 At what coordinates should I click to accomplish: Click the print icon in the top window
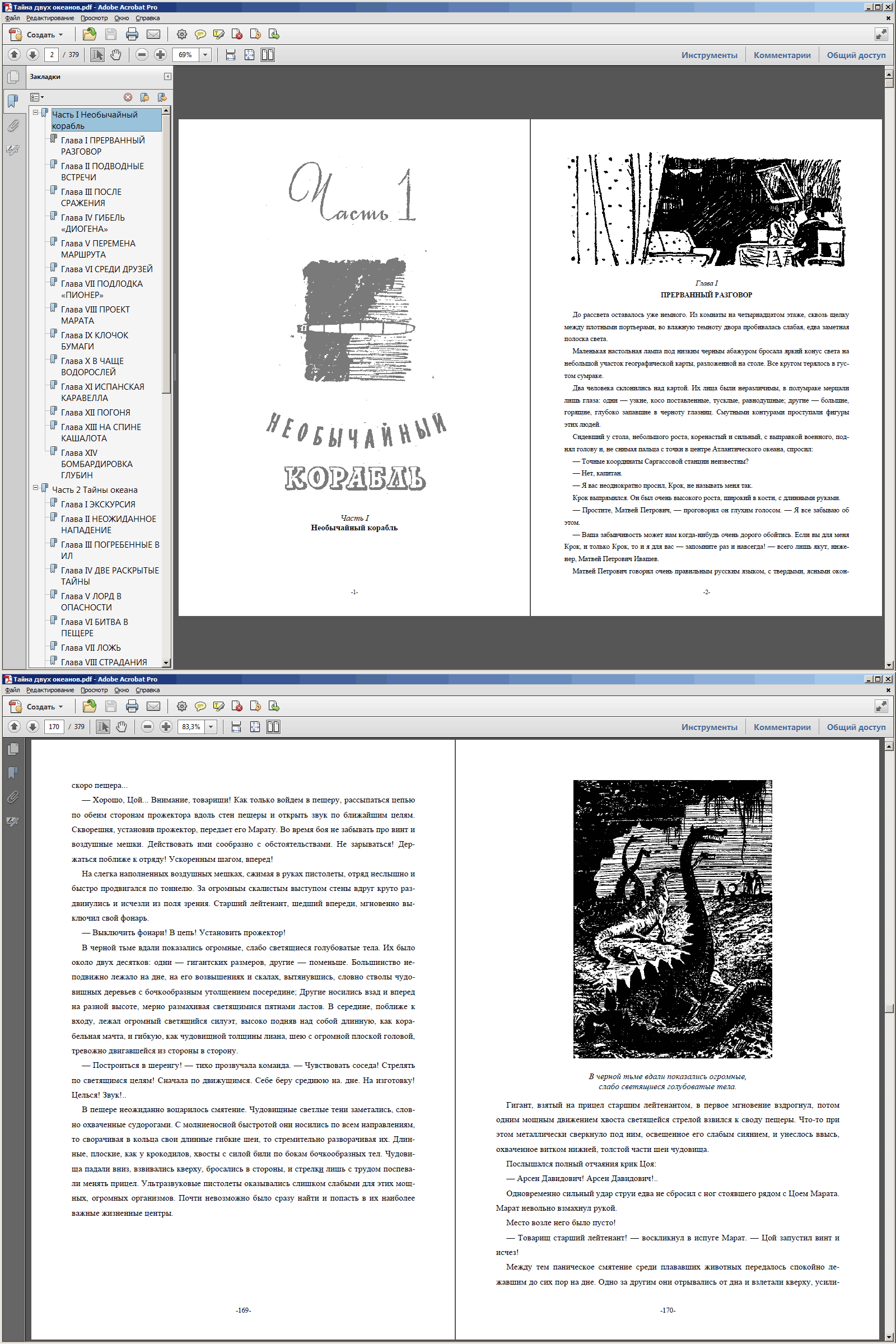click(x=132, y=34)
